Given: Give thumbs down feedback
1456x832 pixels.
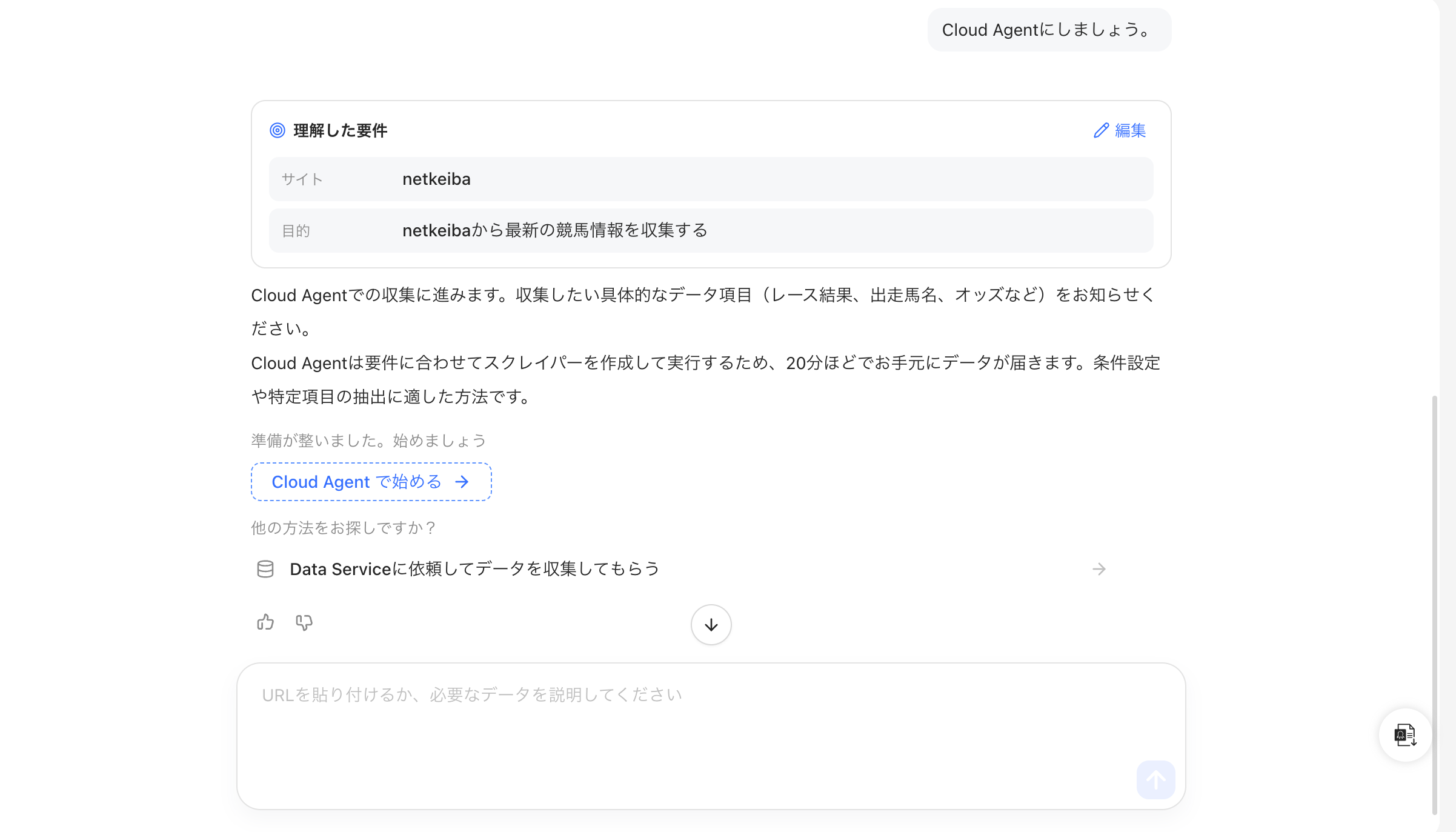Looking at the screenshot, I should click(x=304, y=622).
